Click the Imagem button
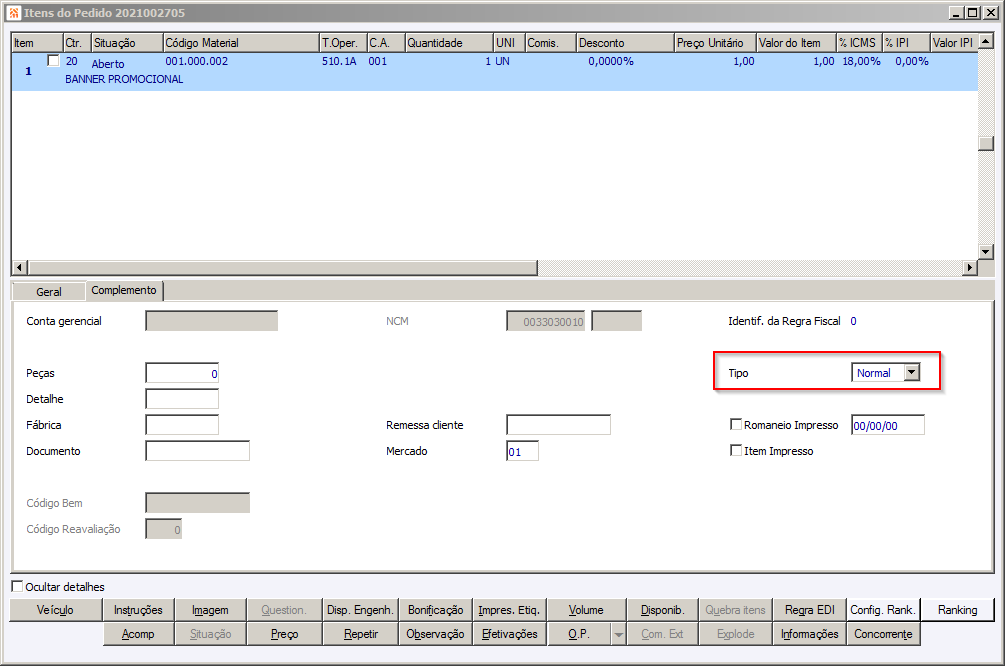 (210, 610)
